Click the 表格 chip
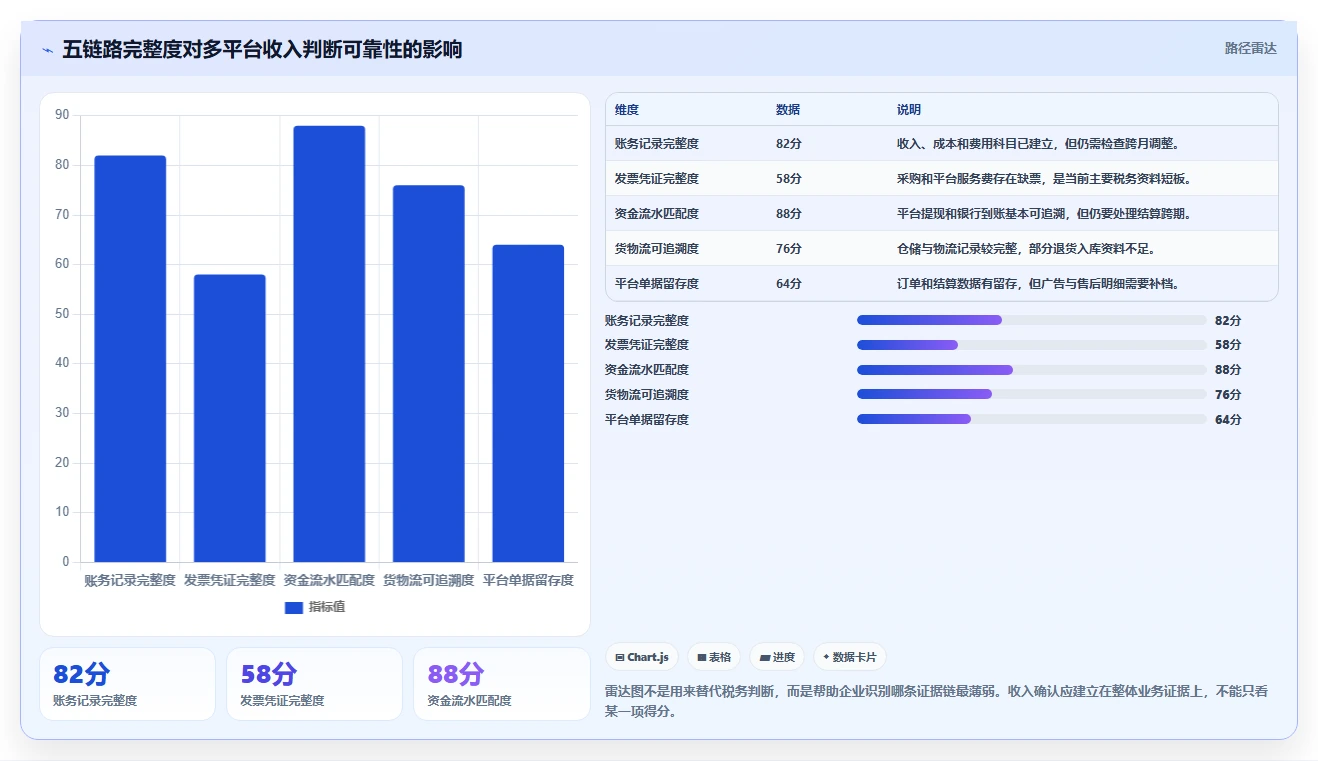Screen dimensions: 1318x761 pyautogui.click(x=714, y=657)
